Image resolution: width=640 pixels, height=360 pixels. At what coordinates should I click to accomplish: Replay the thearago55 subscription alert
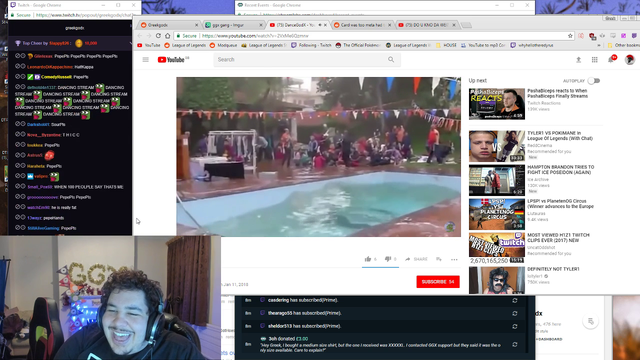(515, 313)
